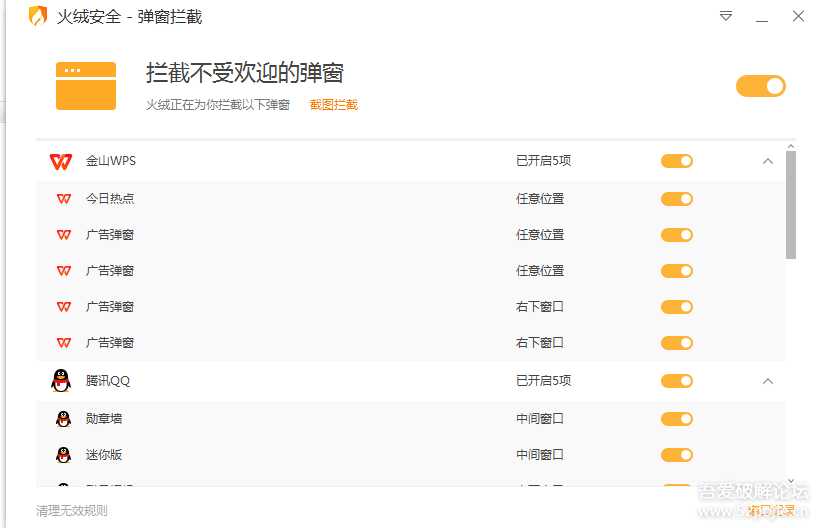Image resolution: width=818 pixels, height=528 pixels.
Task: Click the Huorong flame logo in title bar
Action: pos(38,16)
